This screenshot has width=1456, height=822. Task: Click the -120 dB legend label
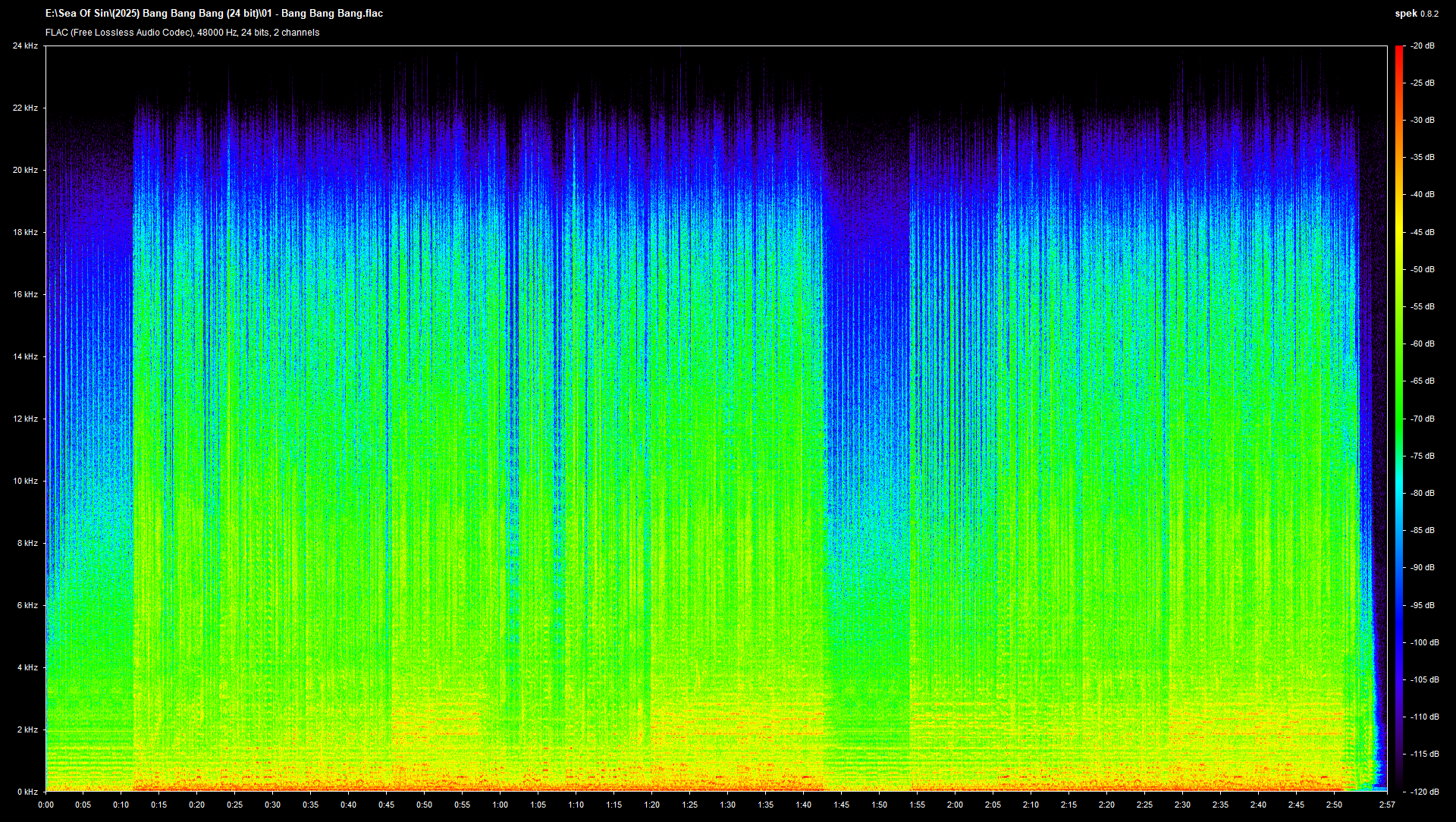coord(1423,792)
